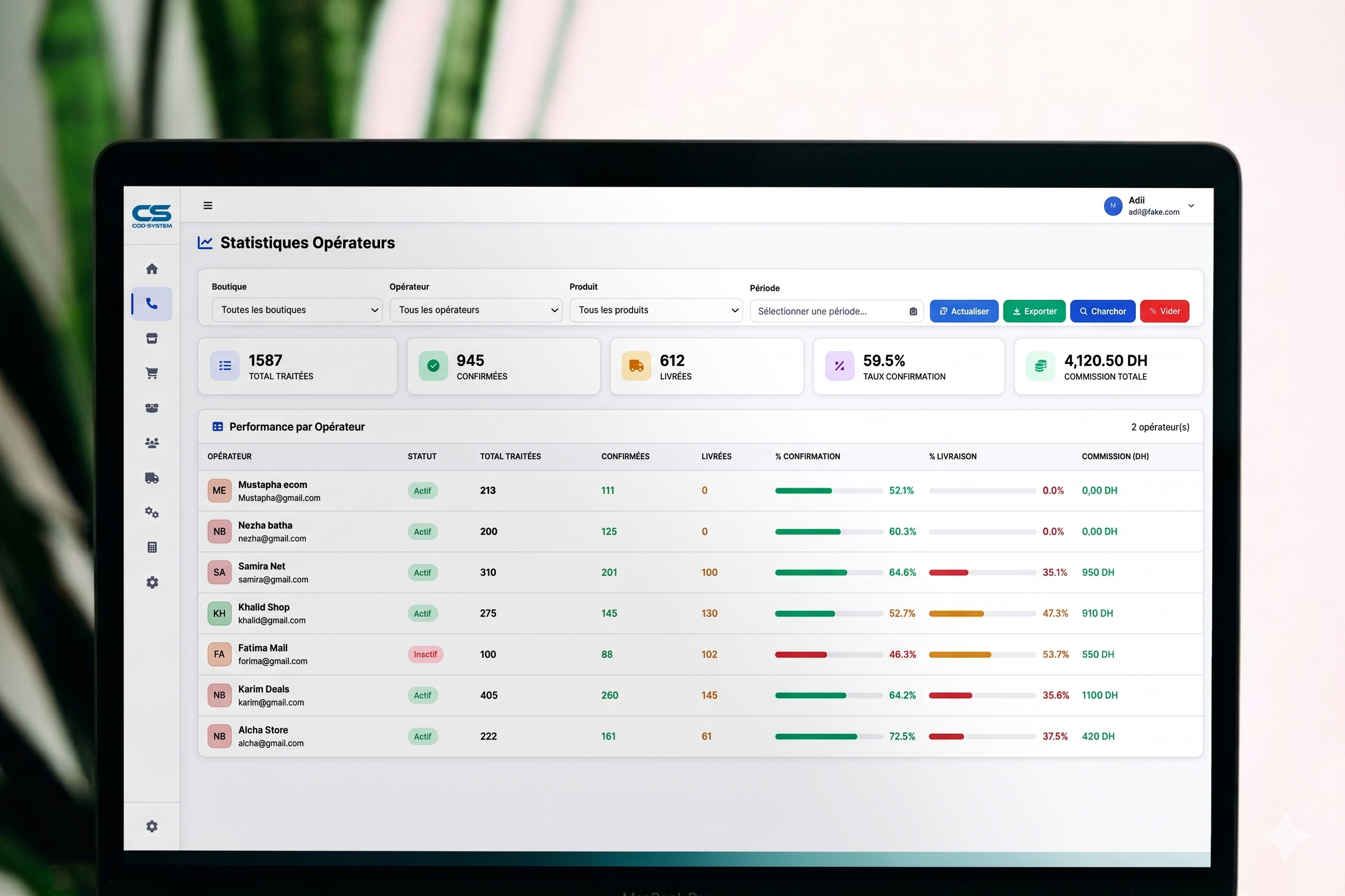Click the Exporter button
Image resolution: width=1345 pixels, height=896 pixels.
click(x=1034, y=311)
